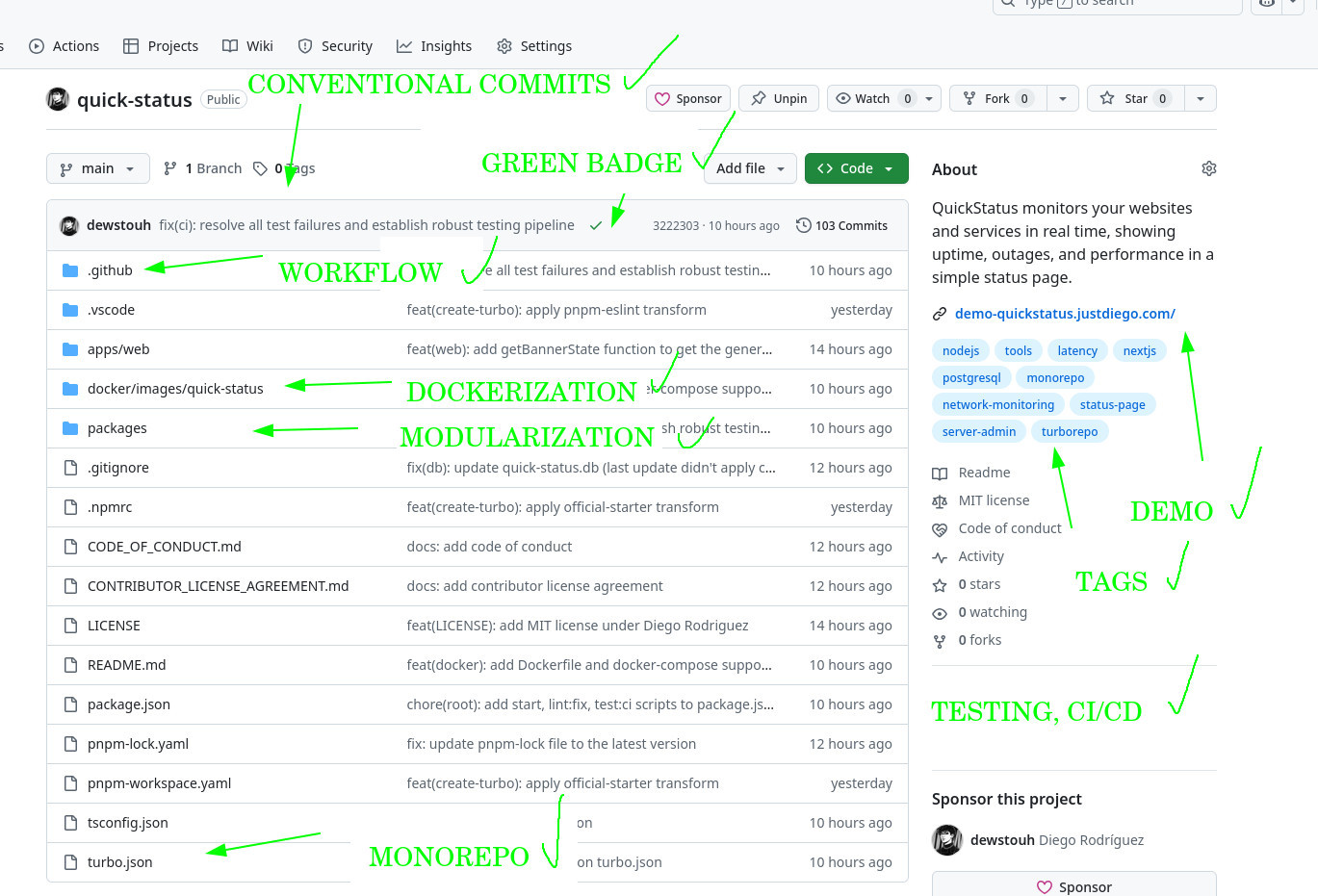Open the dewstouh commit author avatar
1318x896 pixels.
[x=69, y=225]
